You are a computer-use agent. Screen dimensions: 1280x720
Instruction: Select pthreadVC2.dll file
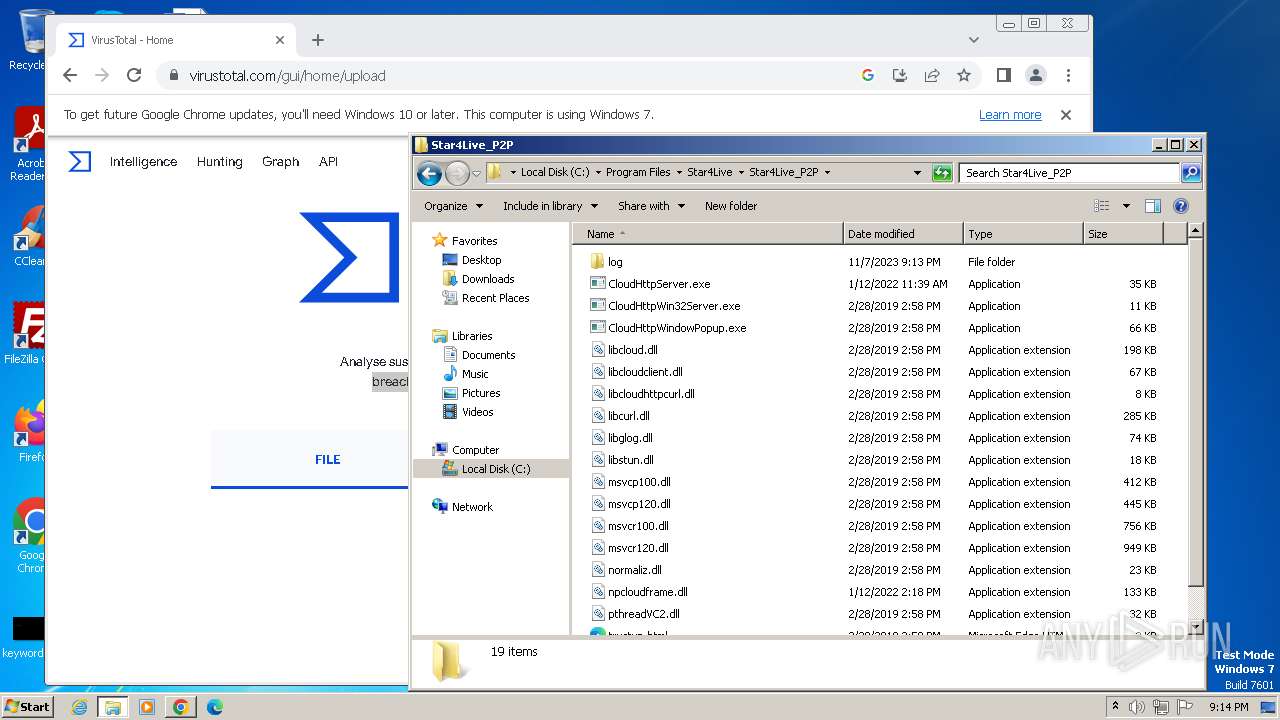click(643, 614)
